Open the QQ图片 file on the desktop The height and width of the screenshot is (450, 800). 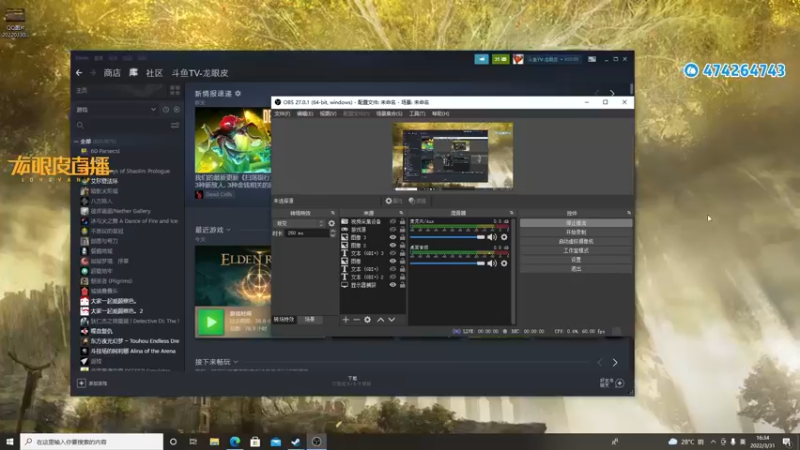[x=14, y=21]
